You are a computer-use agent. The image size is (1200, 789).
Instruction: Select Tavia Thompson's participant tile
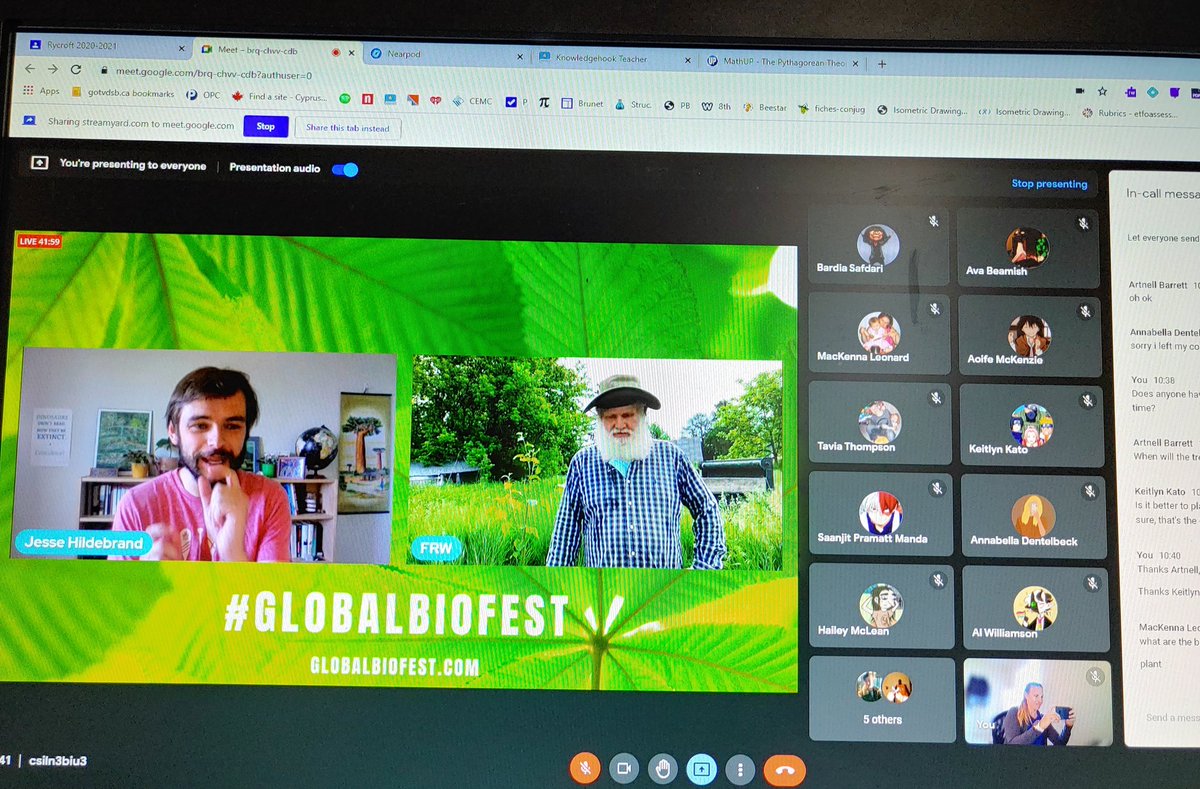(879, 424)
